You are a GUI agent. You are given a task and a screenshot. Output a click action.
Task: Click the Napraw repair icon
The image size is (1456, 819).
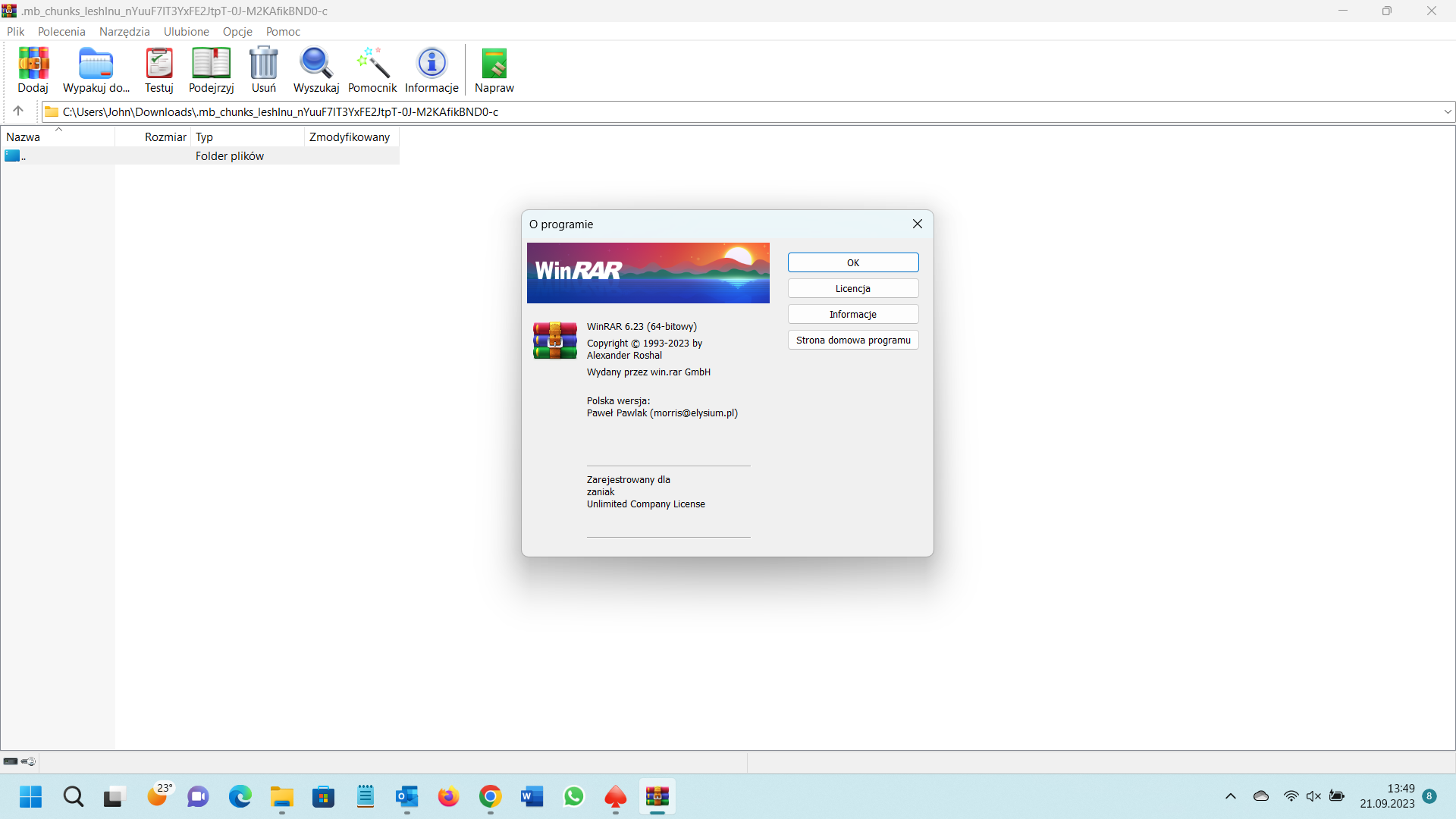tap(494, 70)
